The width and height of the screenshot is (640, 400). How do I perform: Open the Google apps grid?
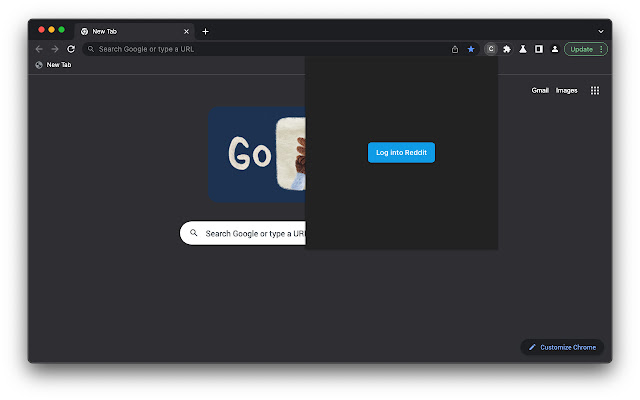pos(595,91)
